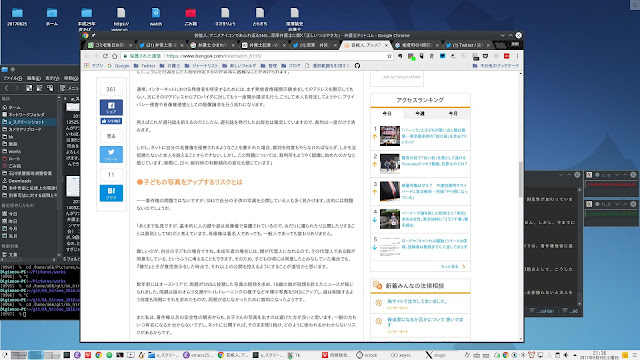Viewport: 640px width, 360px height.
Task: Open ファイル menu in file manager
Action: 12,78
